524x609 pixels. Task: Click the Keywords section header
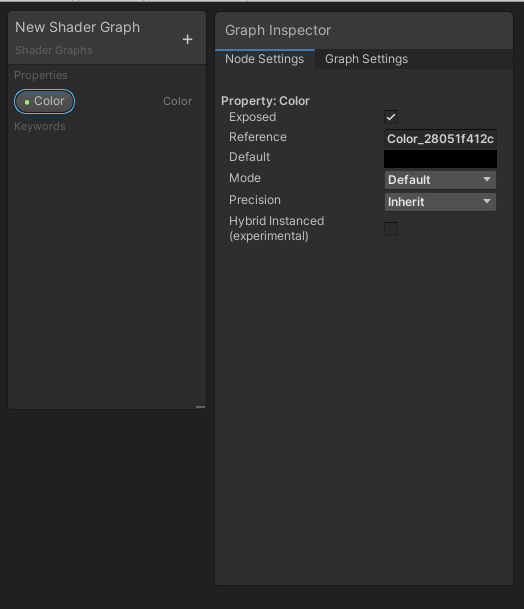[x=40, y=126]
